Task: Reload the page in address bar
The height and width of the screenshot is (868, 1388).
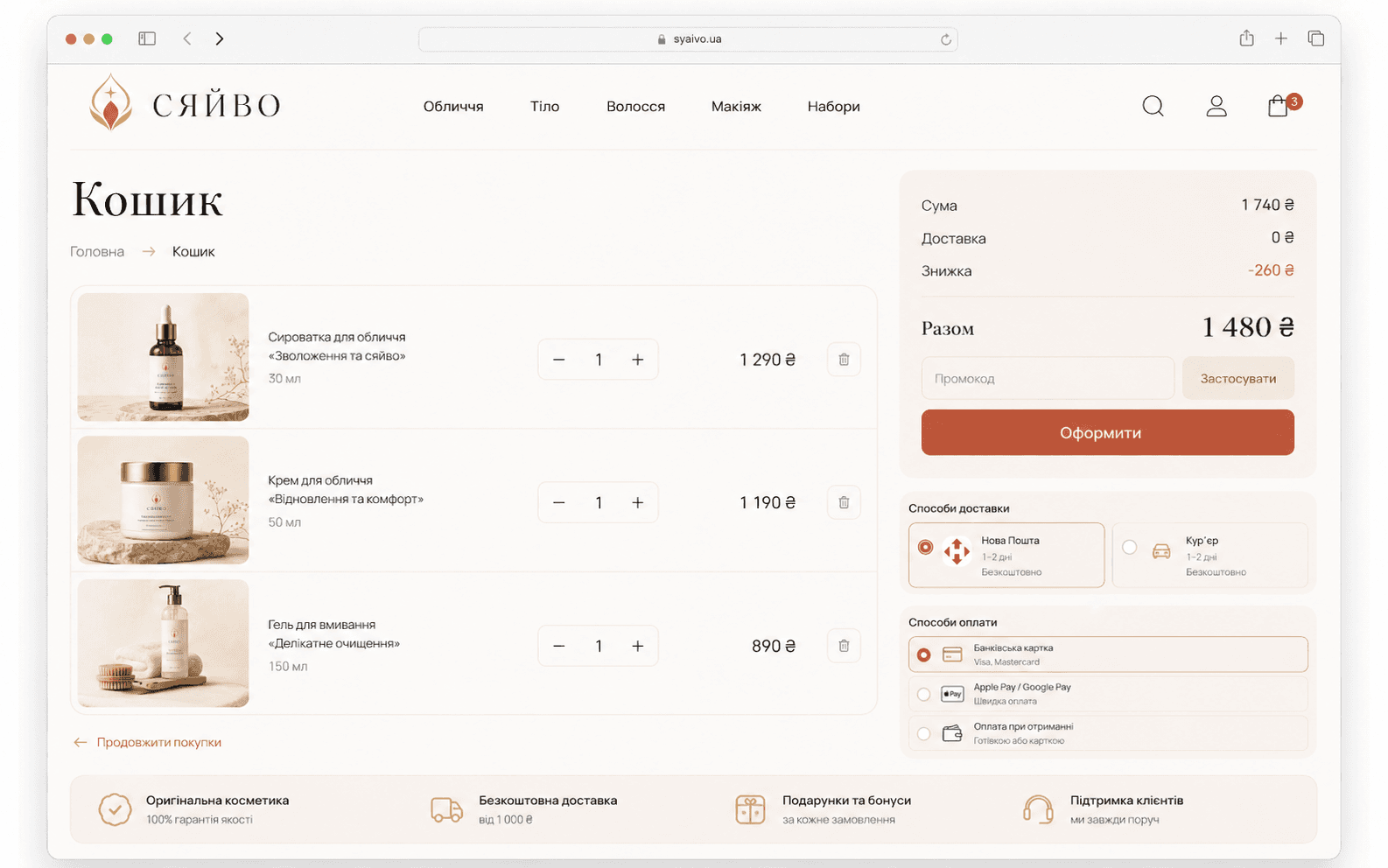Action: coord(946,39)
